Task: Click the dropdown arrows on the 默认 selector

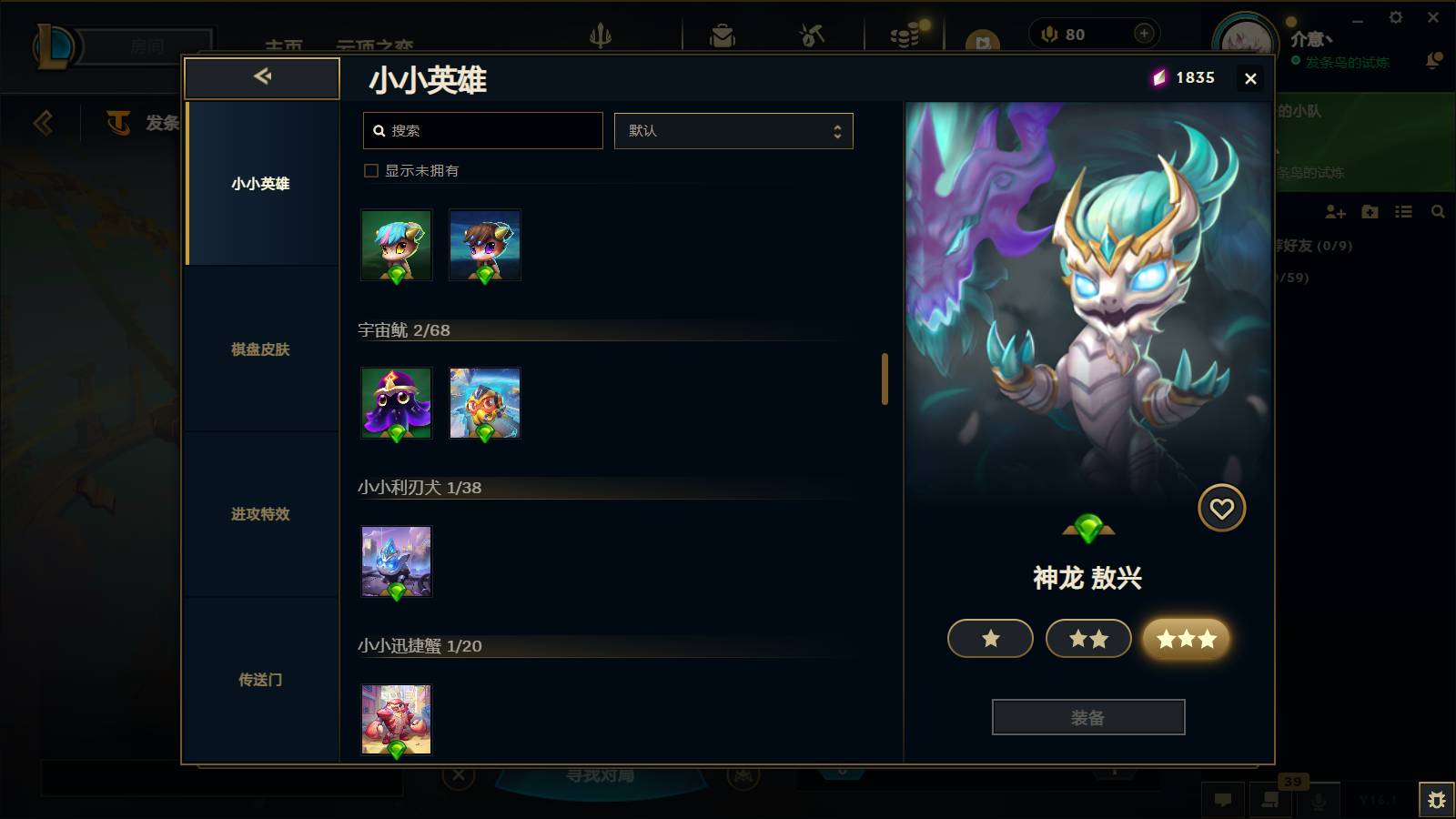Action: pyautogui.click(x=837, y=132)
